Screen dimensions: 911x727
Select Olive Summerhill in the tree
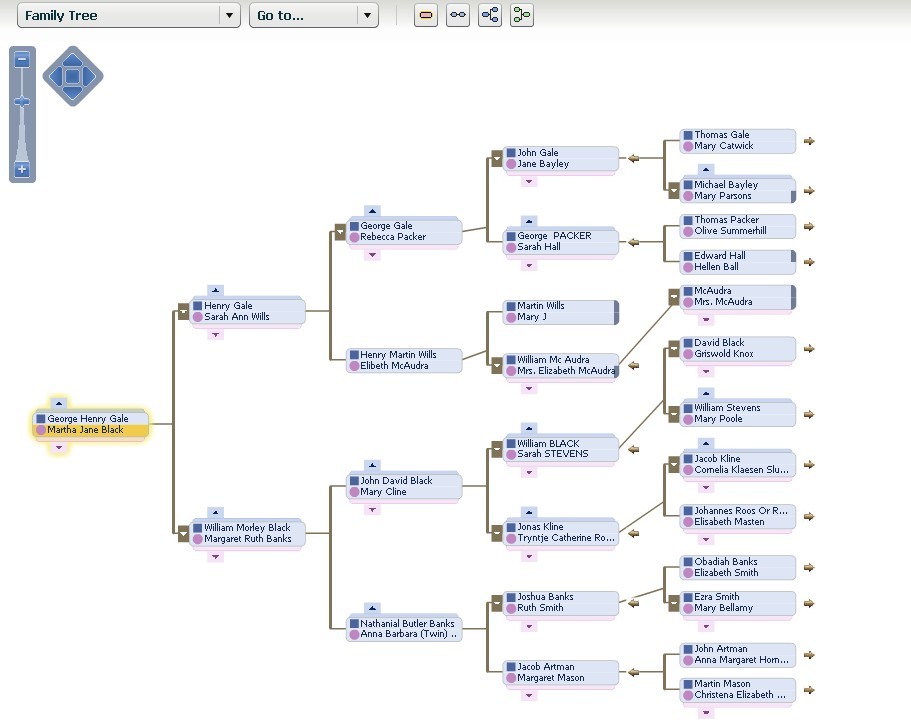(730, 231)
